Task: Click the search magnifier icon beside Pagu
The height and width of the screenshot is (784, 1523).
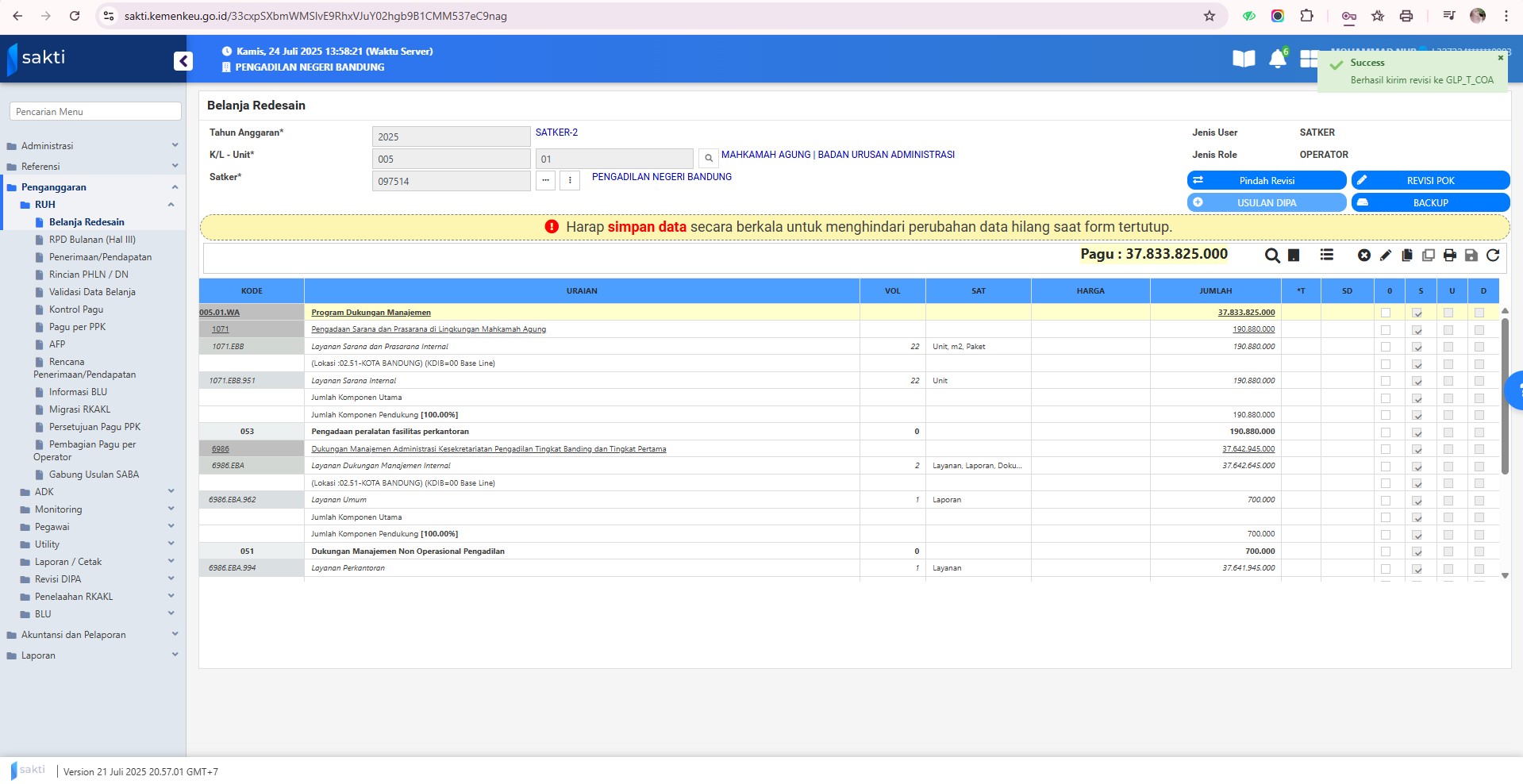Action: click(x=1271, y=256)
